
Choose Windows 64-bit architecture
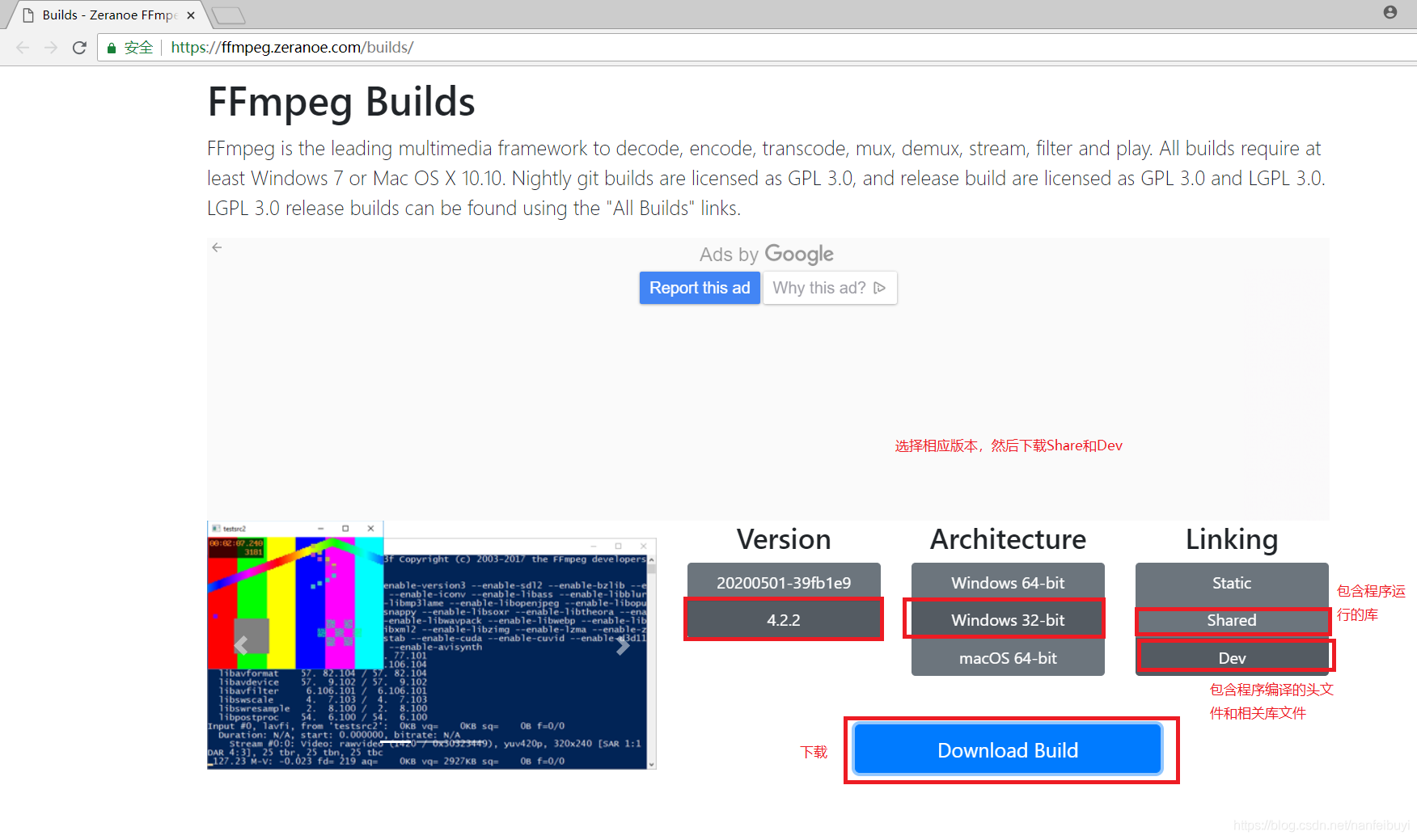tap(1008, 582)
